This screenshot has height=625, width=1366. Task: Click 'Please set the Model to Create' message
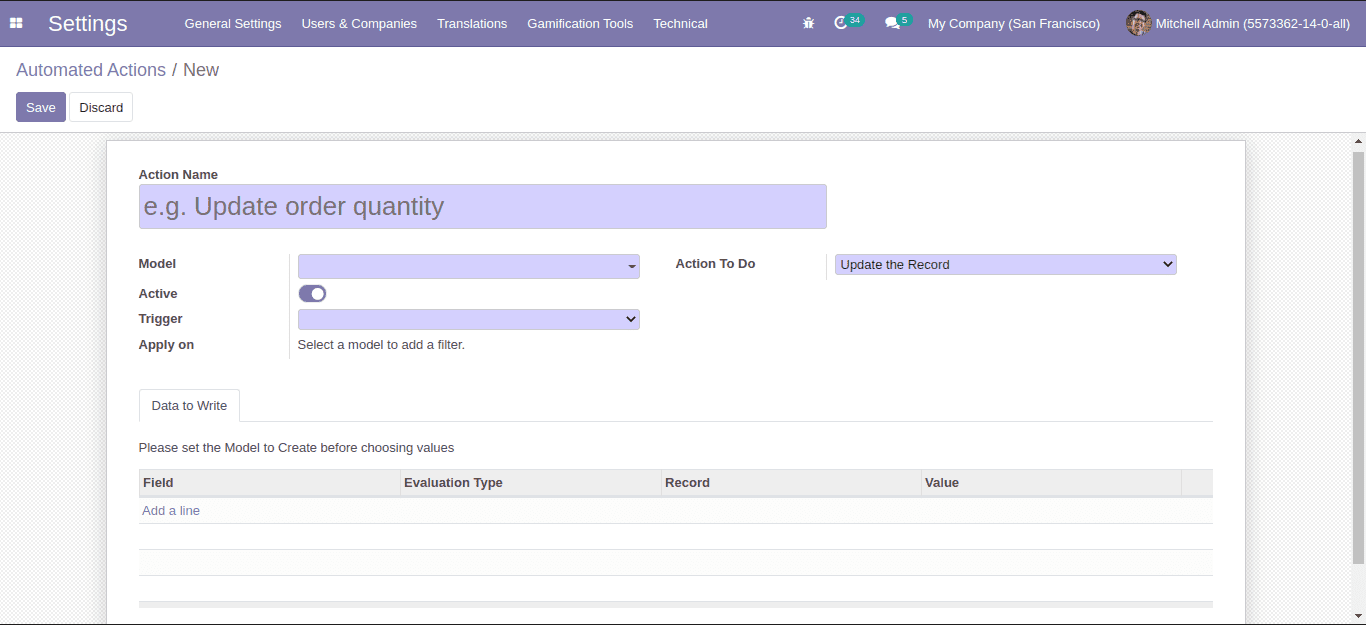click(296, 447)
